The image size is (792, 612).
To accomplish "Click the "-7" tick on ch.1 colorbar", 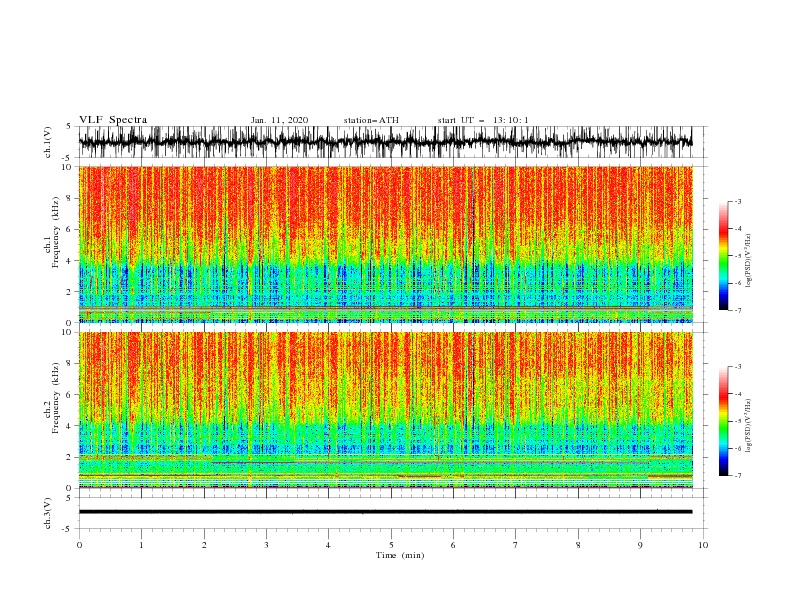I will (737, 310).
